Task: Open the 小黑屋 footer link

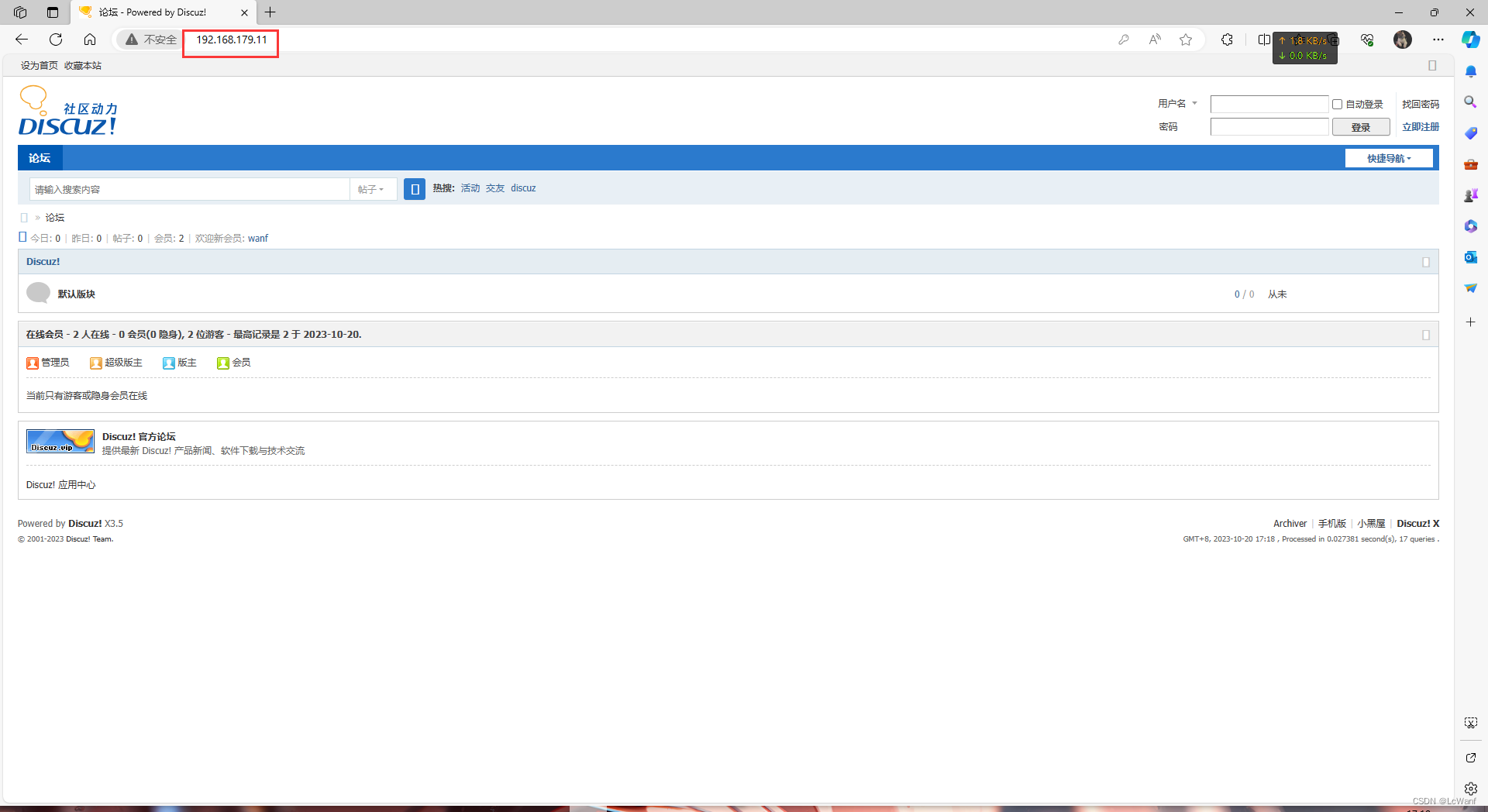Action: (1371, 524)
